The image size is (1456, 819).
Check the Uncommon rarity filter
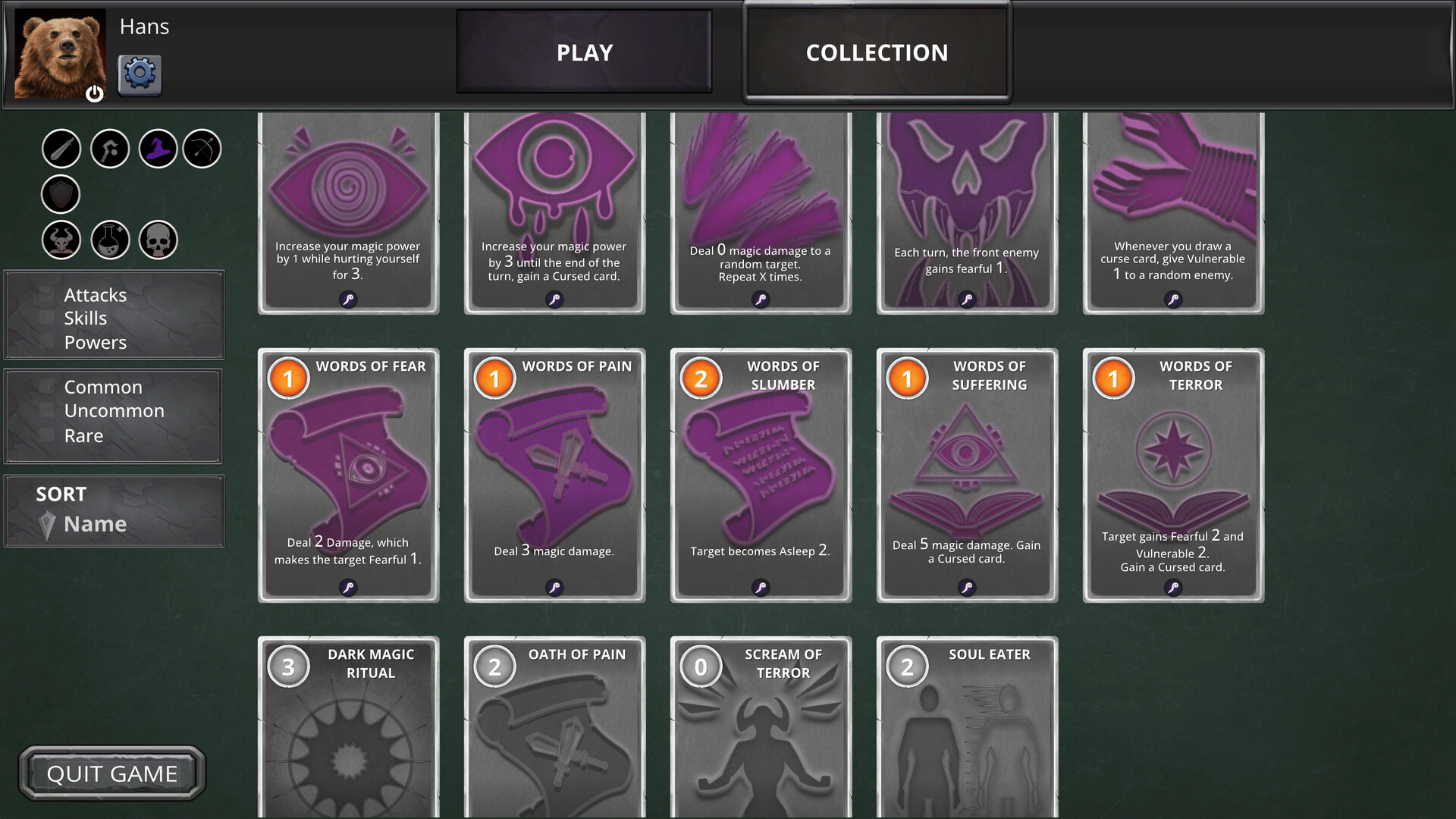pos(48,411)
